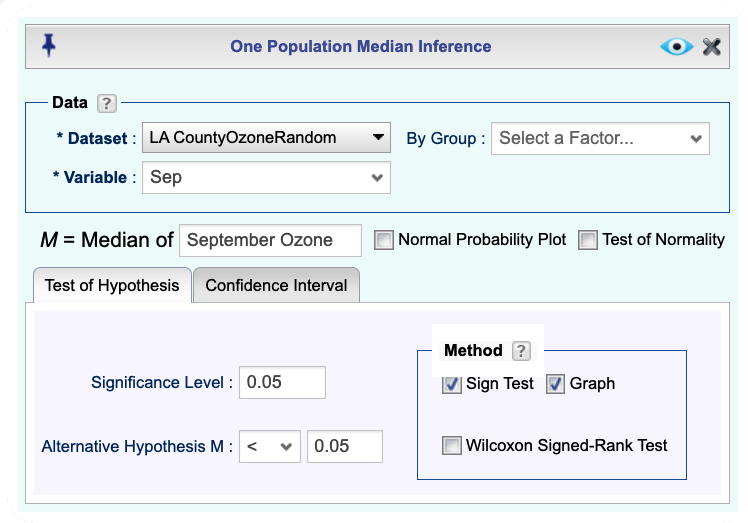Enable the Wilcoxon Signed-Rank Test checkbox
The width and height of the screenshot is (748, 523).
pos(452,446)
